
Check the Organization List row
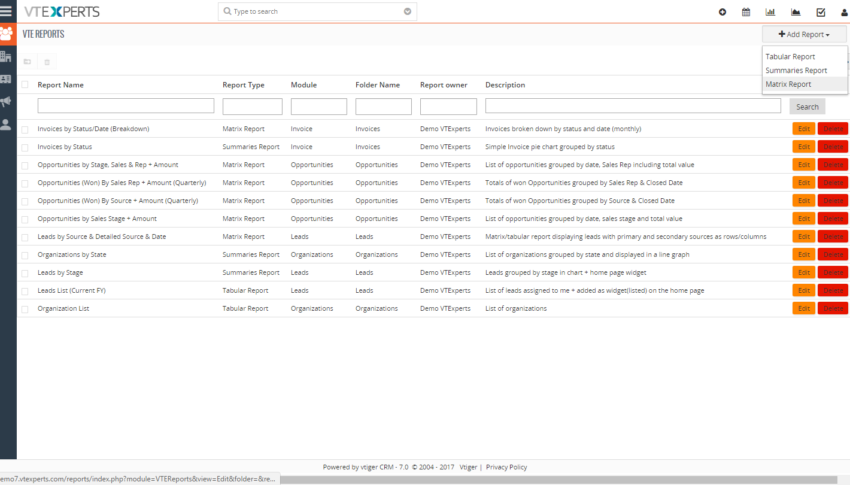(25, 309)
